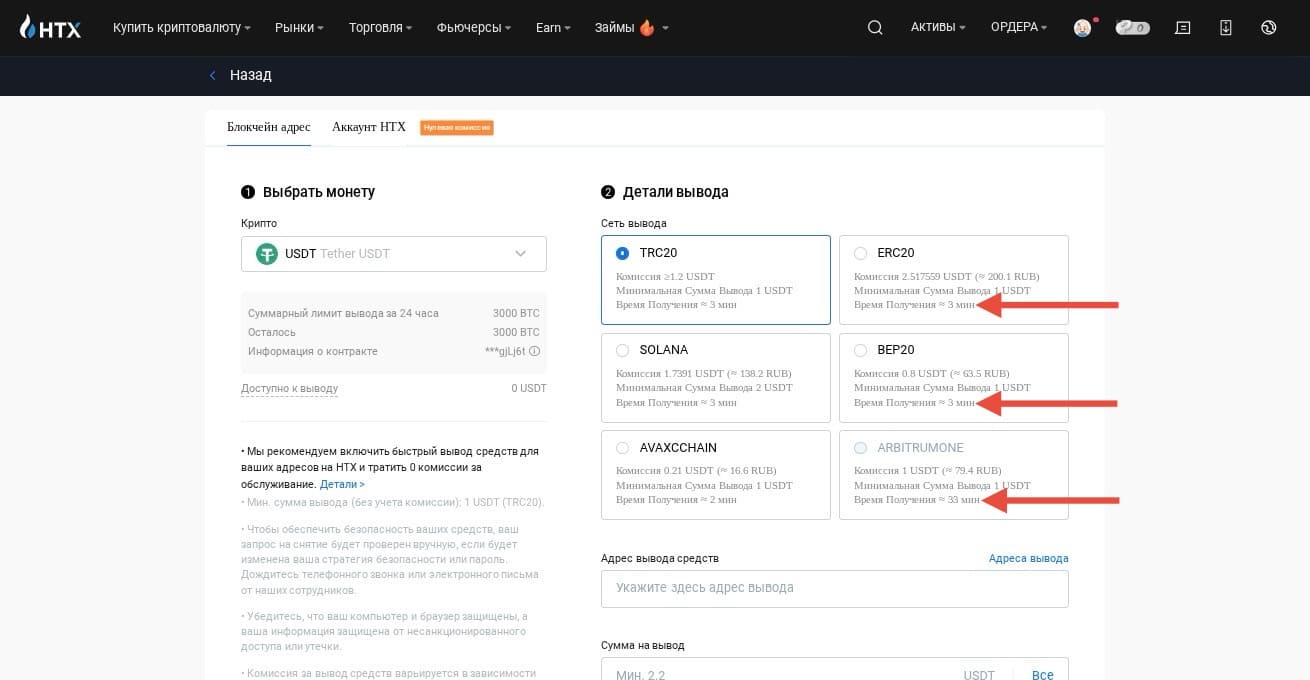Click the Все button in amount field
This screenshot has width=1310, height=680.
click(x=1042, y=675)
